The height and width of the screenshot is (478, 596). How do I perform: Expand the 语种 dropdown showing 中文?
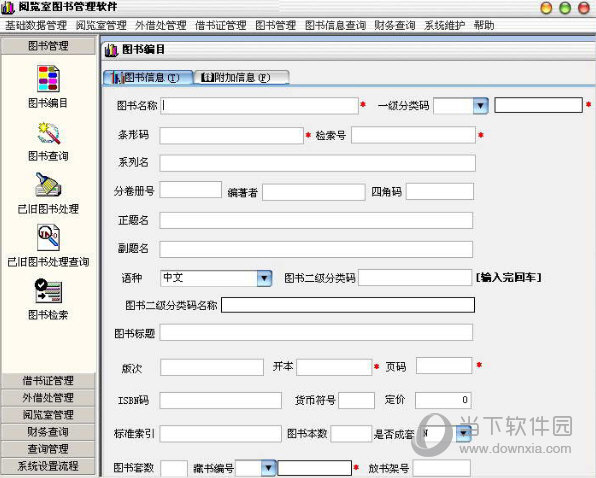[x=264, y=278]
